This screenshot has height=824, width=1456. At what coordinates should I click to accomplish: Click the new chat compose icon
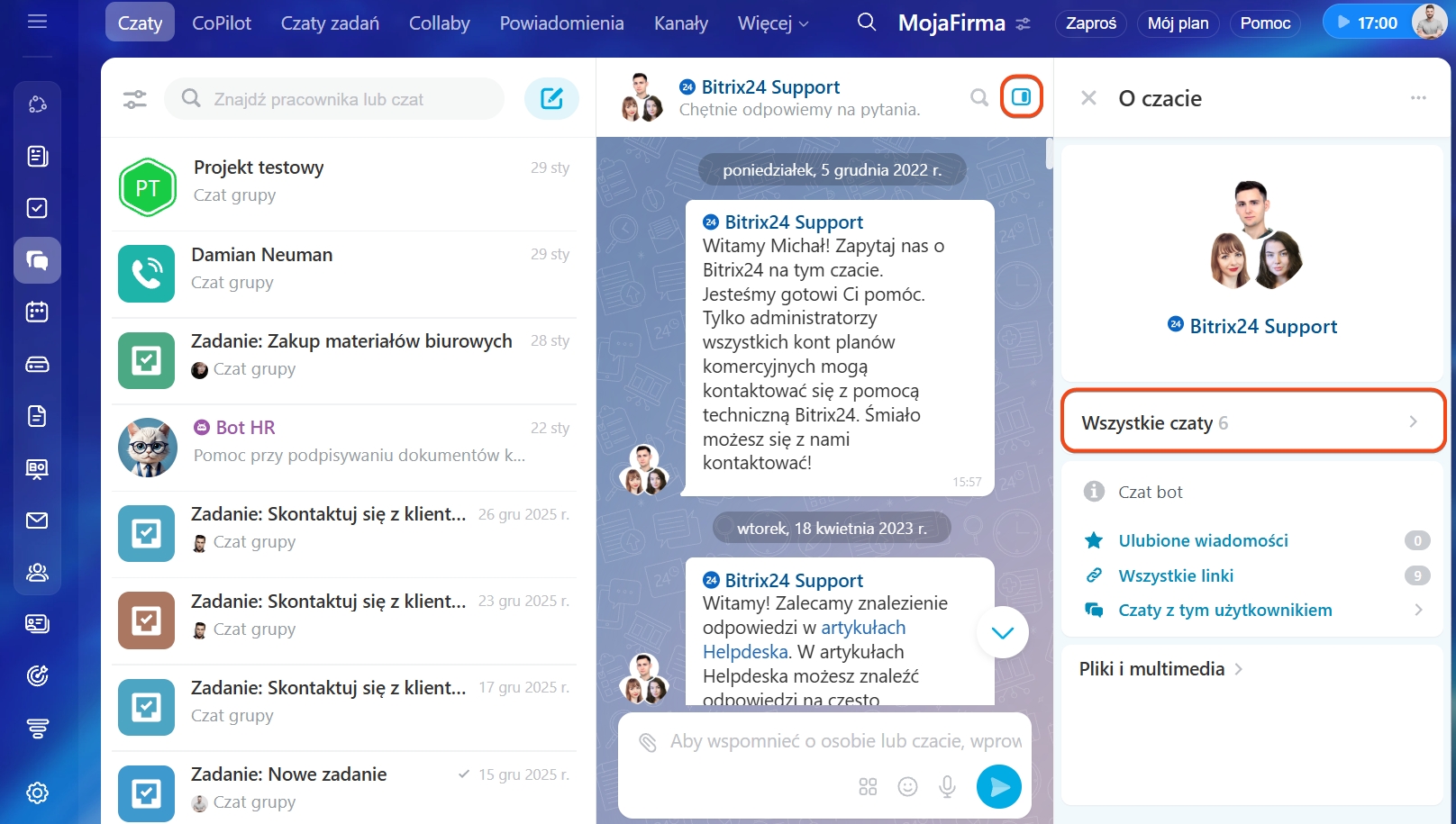click(551, 98)
